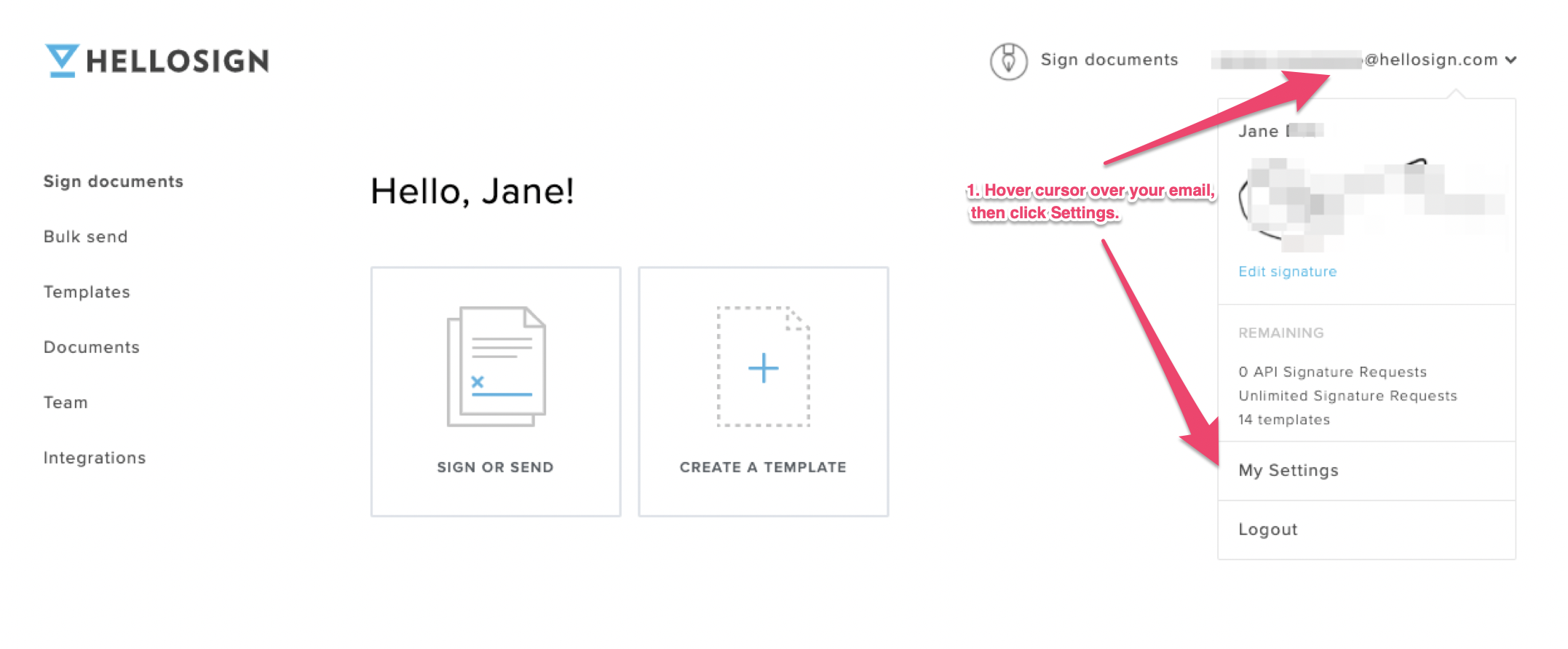This screenshot has height=649, width=1568.
Task: Click the Sign or Send document icon
Action: click(496, 367)
